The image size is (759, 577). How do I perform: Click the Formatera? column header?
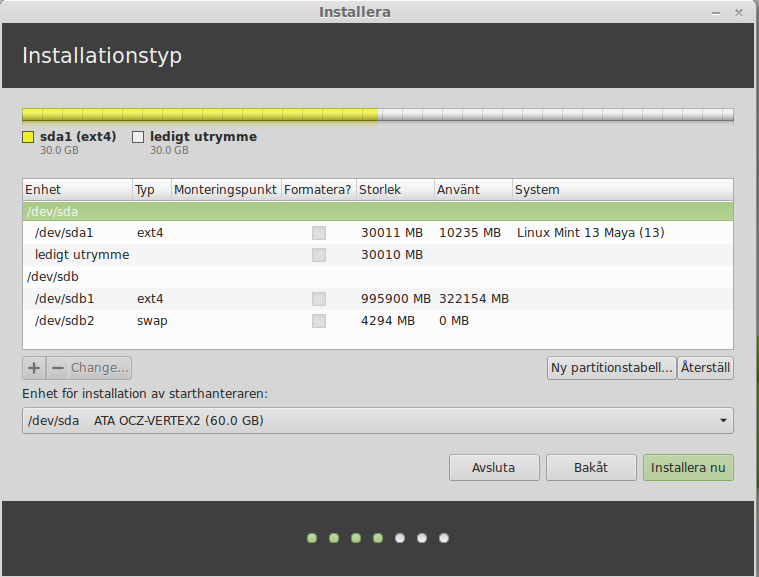pyautogui.click(x=319, y=190)
